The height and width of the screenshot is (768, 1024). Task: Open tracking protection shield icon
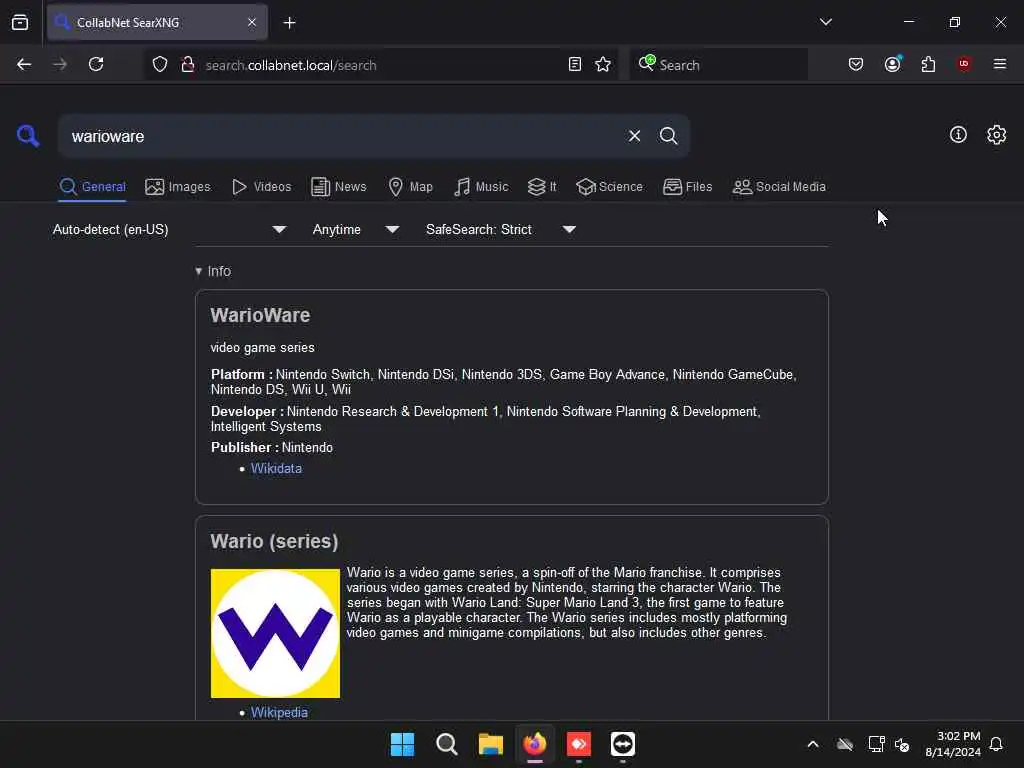(x=160, y=65)
